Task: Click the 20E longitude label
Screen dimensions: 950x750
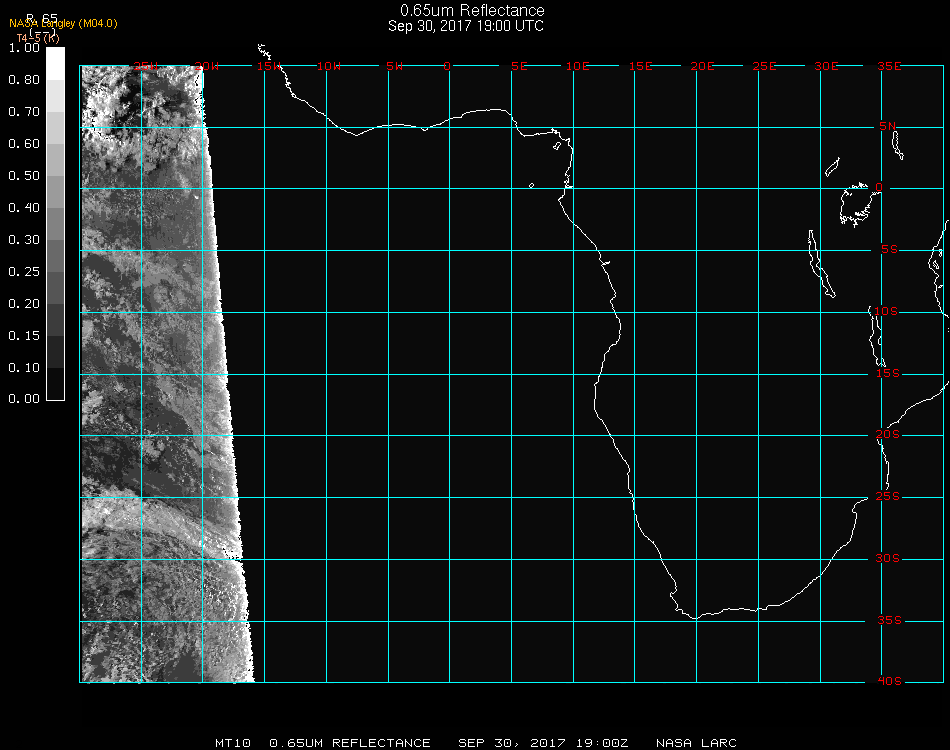Action: coord(703,66)
